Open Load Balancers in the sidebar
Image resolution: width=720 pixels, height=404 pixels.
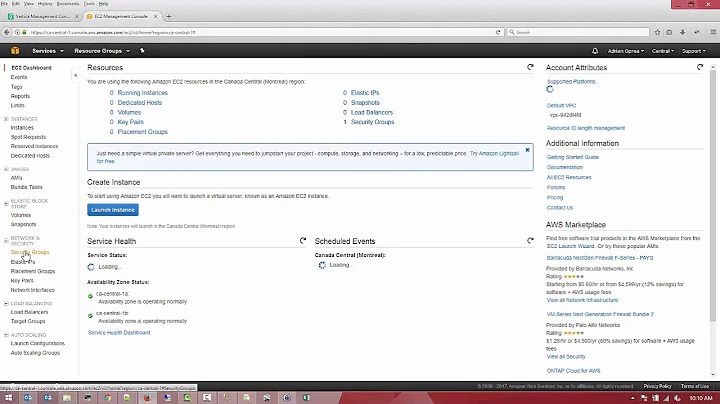(x=29, y=312)
